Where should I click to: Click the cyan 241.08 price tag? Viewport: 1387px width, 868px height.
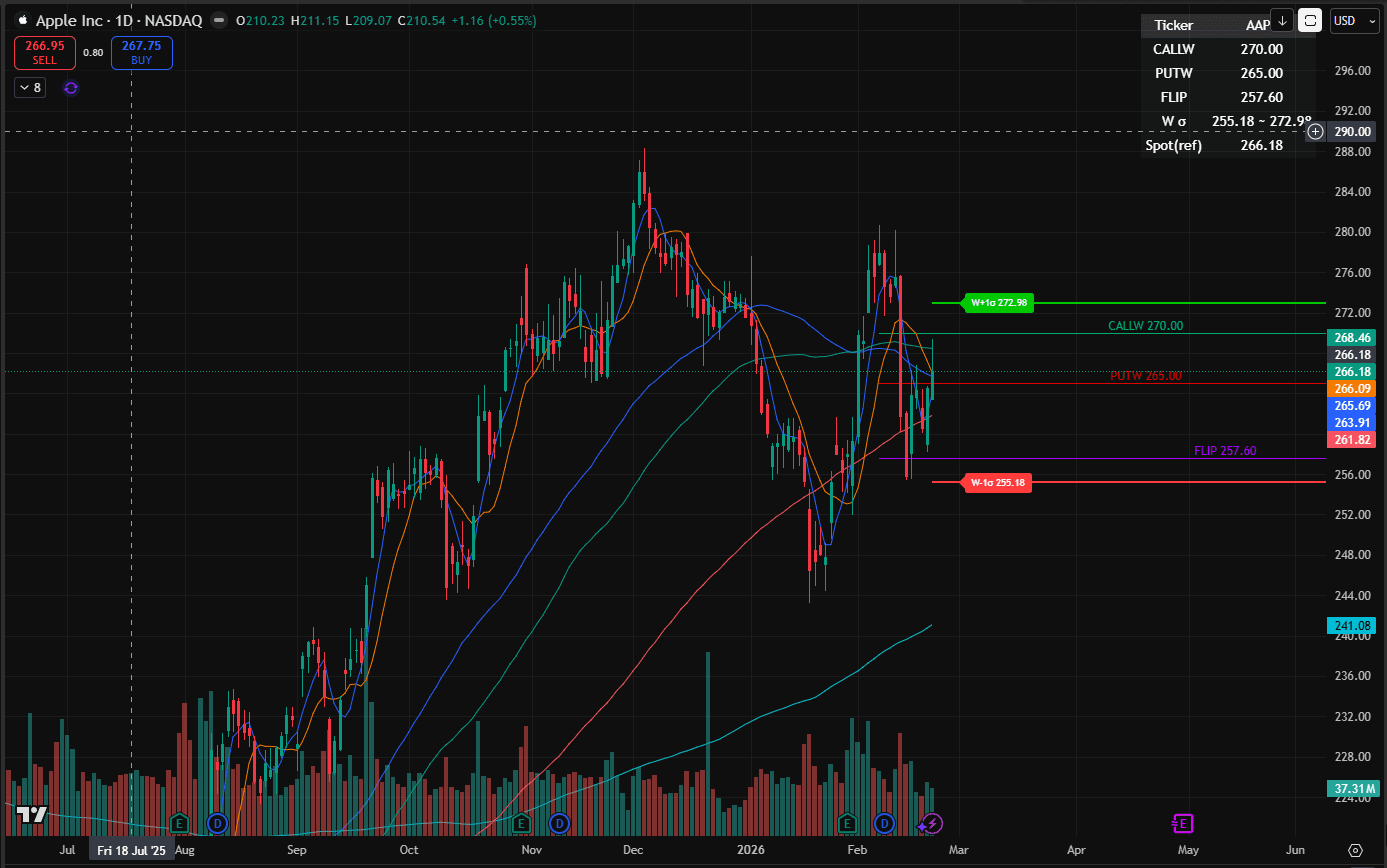(1351, 626)
